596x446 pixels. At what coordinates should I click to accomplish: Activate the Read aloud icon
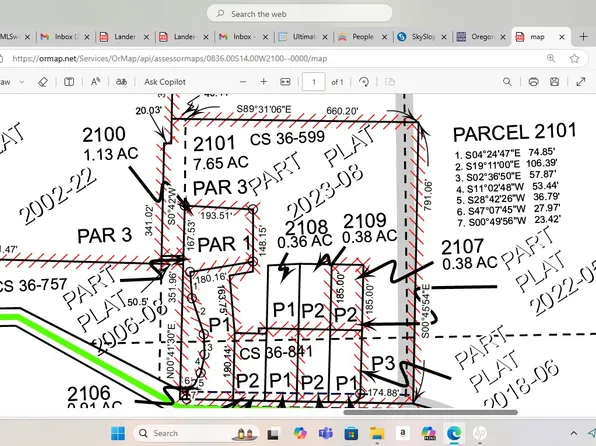pos(95,82)
